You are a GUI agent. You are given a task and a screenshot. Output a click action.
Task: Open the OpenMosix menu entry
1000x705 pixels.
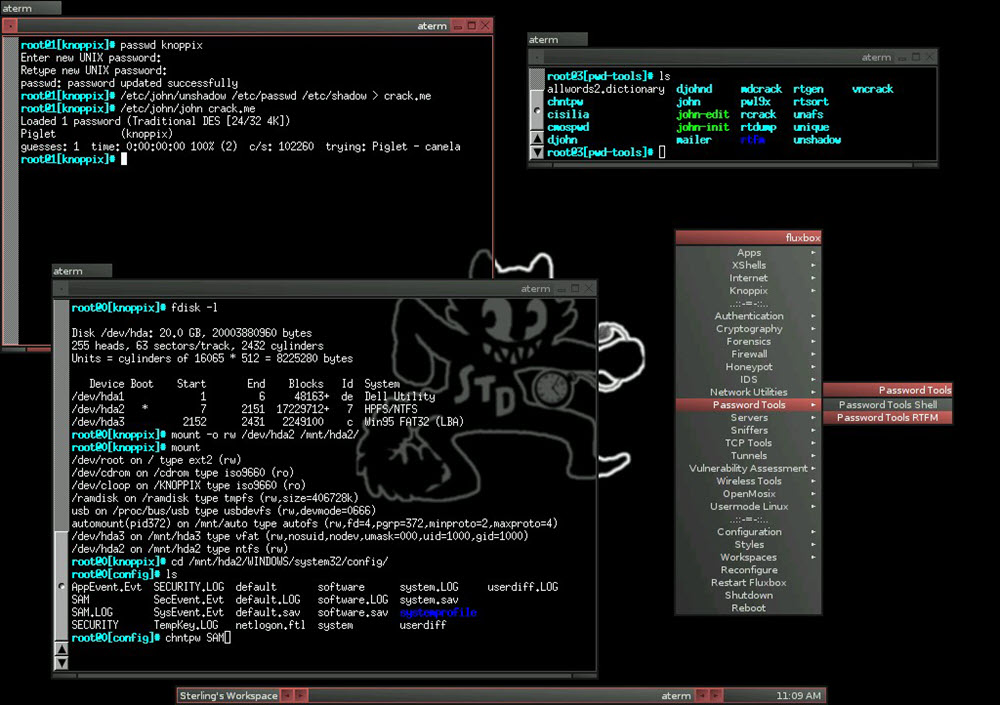pos(749,494)
